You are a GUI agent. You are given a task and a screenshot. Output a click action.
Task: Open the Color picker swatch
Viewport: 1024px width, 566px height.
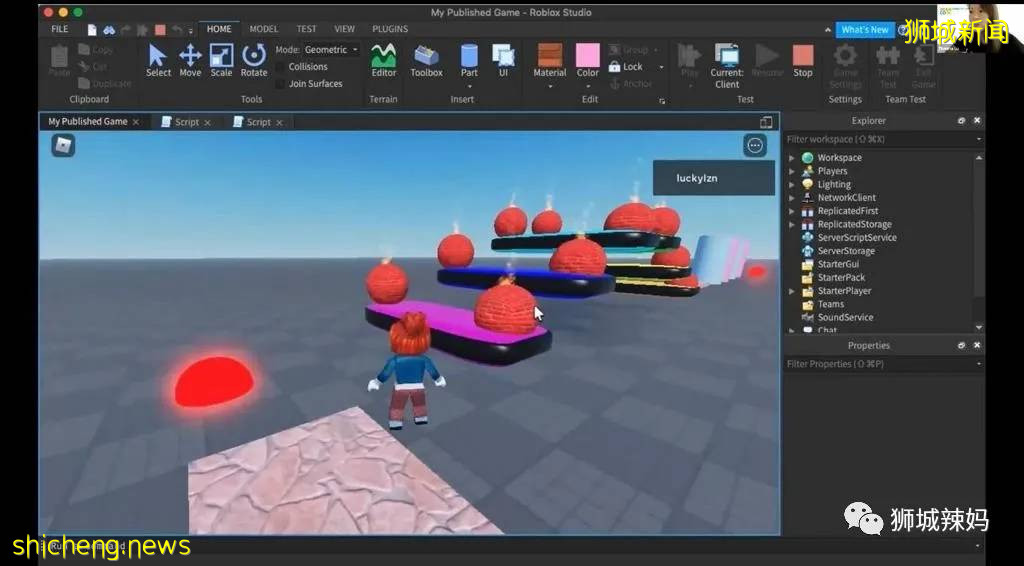pyautogui.click(x=588, y=55)
